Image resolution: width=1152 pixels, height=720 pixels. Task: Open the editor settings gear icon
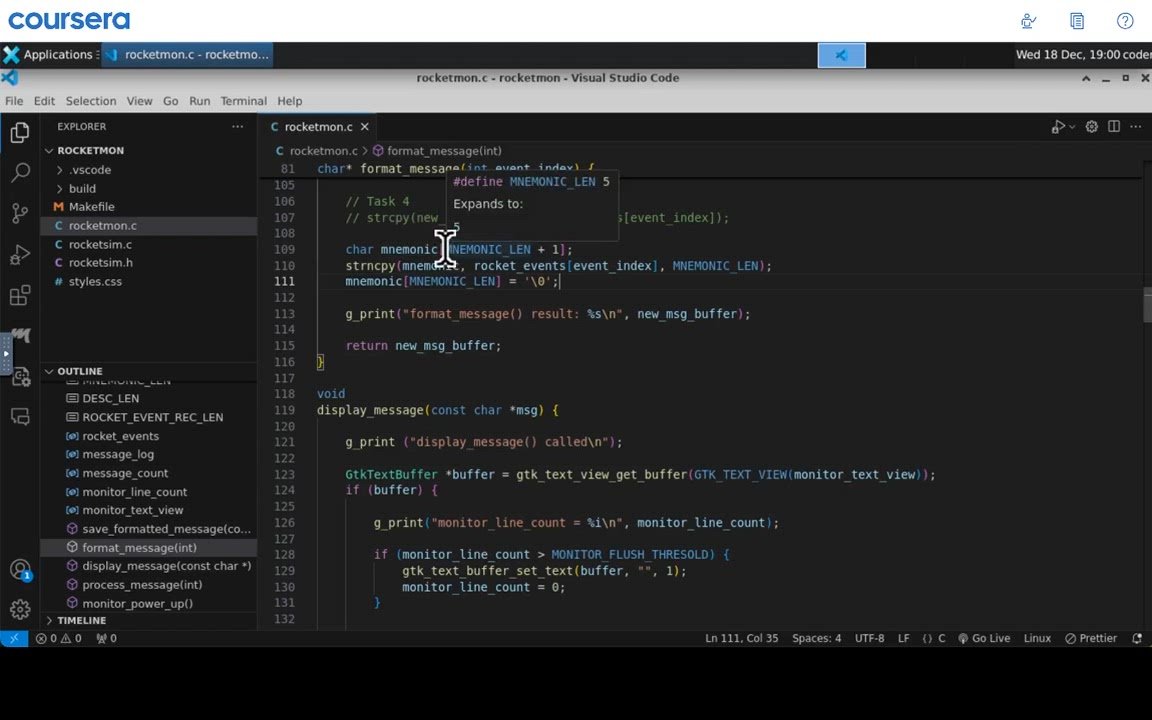[x=1092, y=127]
